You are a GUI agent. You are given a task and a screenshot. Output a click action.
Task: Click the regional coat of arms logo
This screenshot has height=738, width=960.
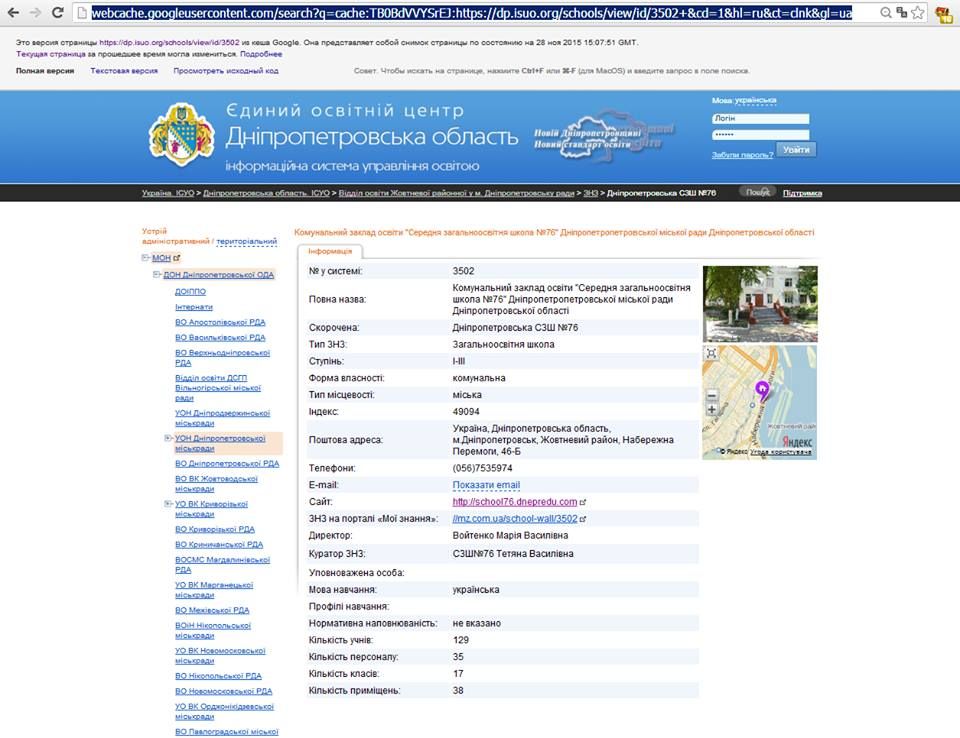[181, 134]
